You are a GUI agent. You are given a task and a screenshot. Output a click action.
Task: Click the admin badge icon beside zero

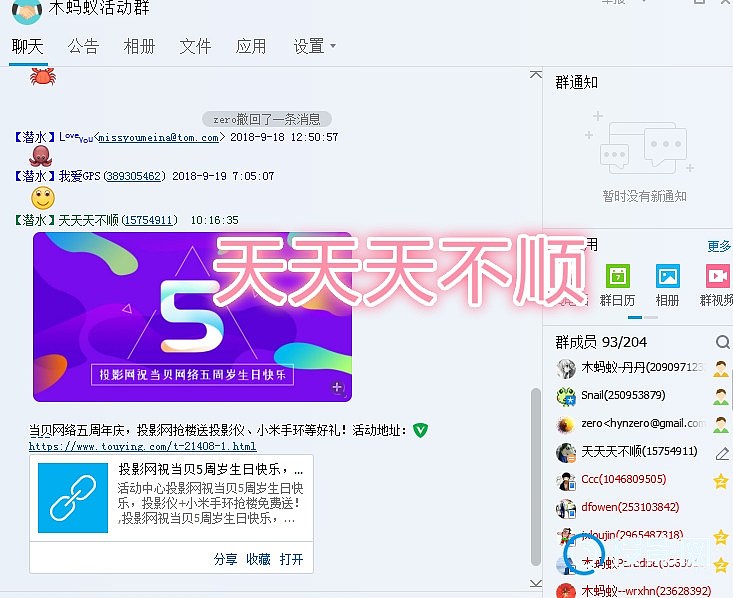pos(721,425)
